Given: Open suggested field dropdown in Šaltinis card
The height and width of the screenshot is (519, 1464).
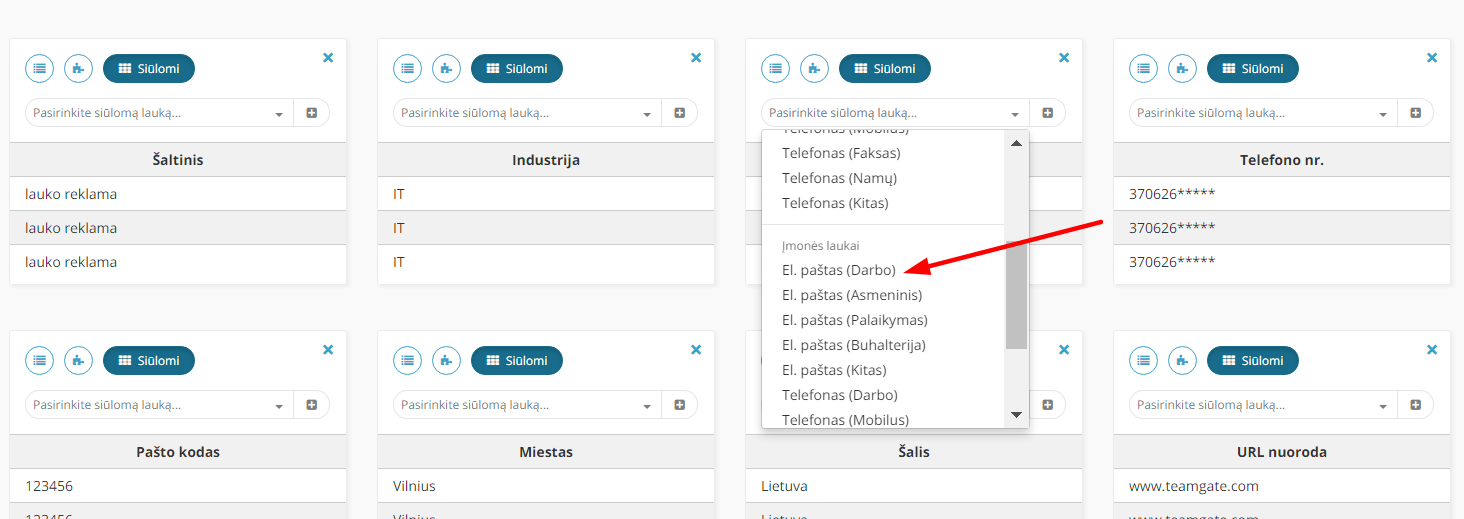Looking at the screenshot, I should pos(160,113).
